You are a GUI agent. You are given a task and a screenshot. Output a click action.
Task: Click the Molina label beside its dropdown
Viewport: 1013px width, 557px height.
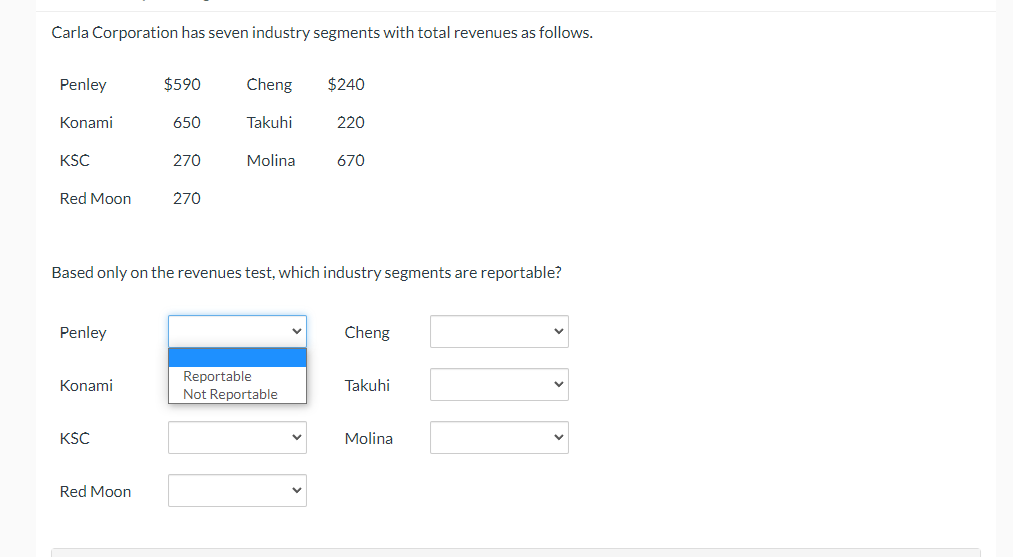(x=369, y=438)
